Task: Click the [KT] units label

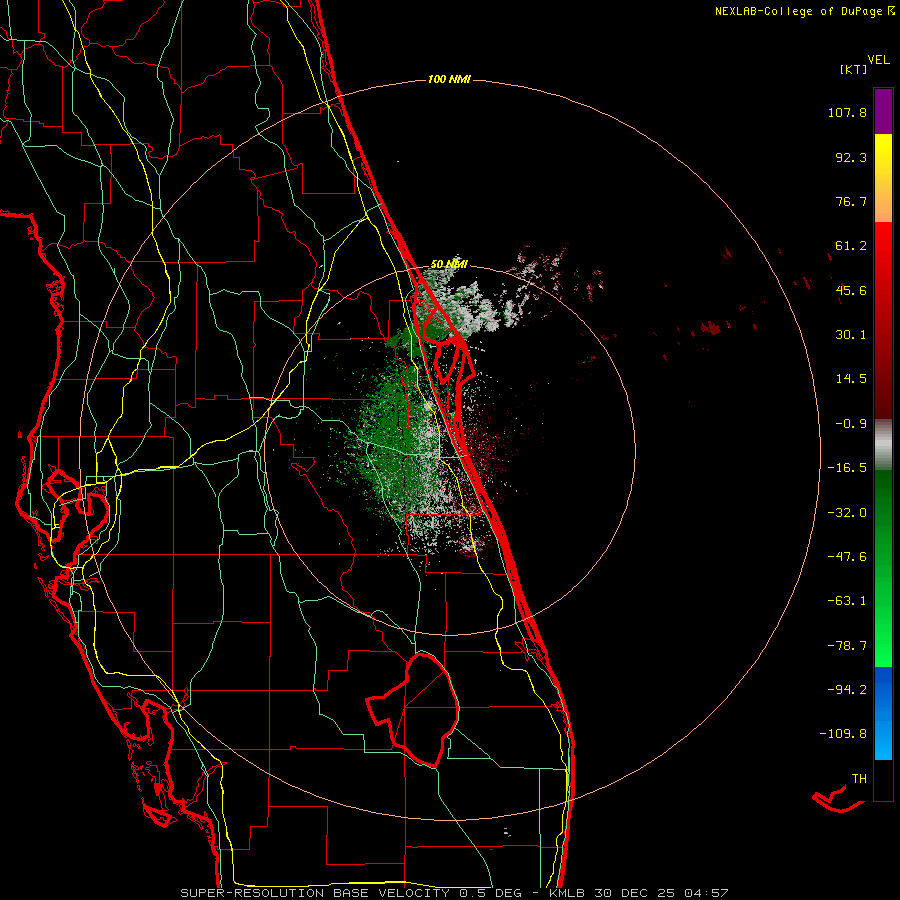Action: coord(854,69)
